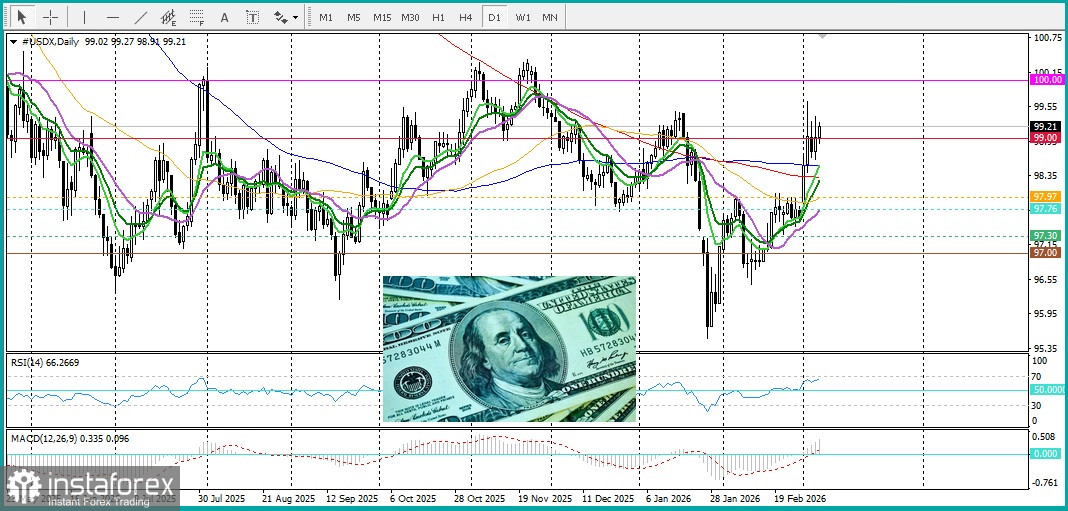Click the hundred-dollar bill image on chart
Screen dimensions: 1068x511
click(x=509, y=349)
